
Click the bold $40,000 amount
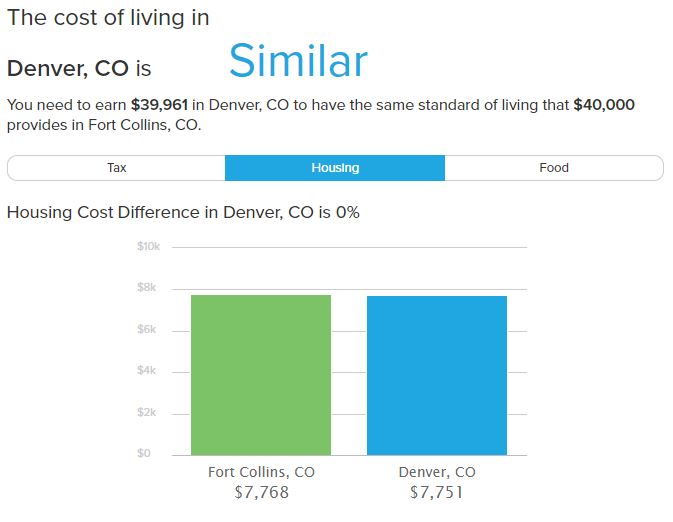604,105
